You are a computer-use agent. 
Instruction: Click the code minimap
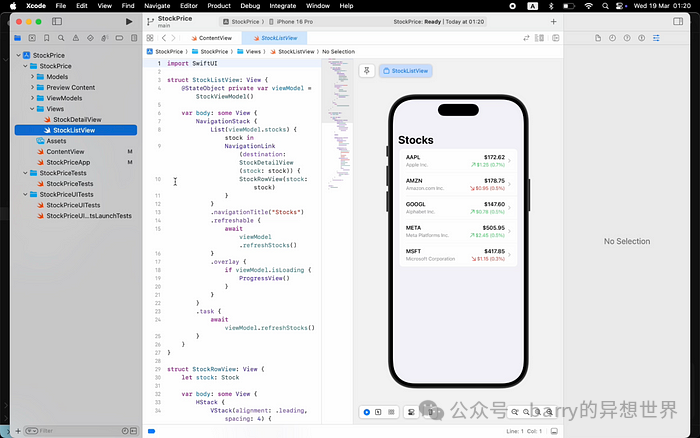tap(337, 125)
